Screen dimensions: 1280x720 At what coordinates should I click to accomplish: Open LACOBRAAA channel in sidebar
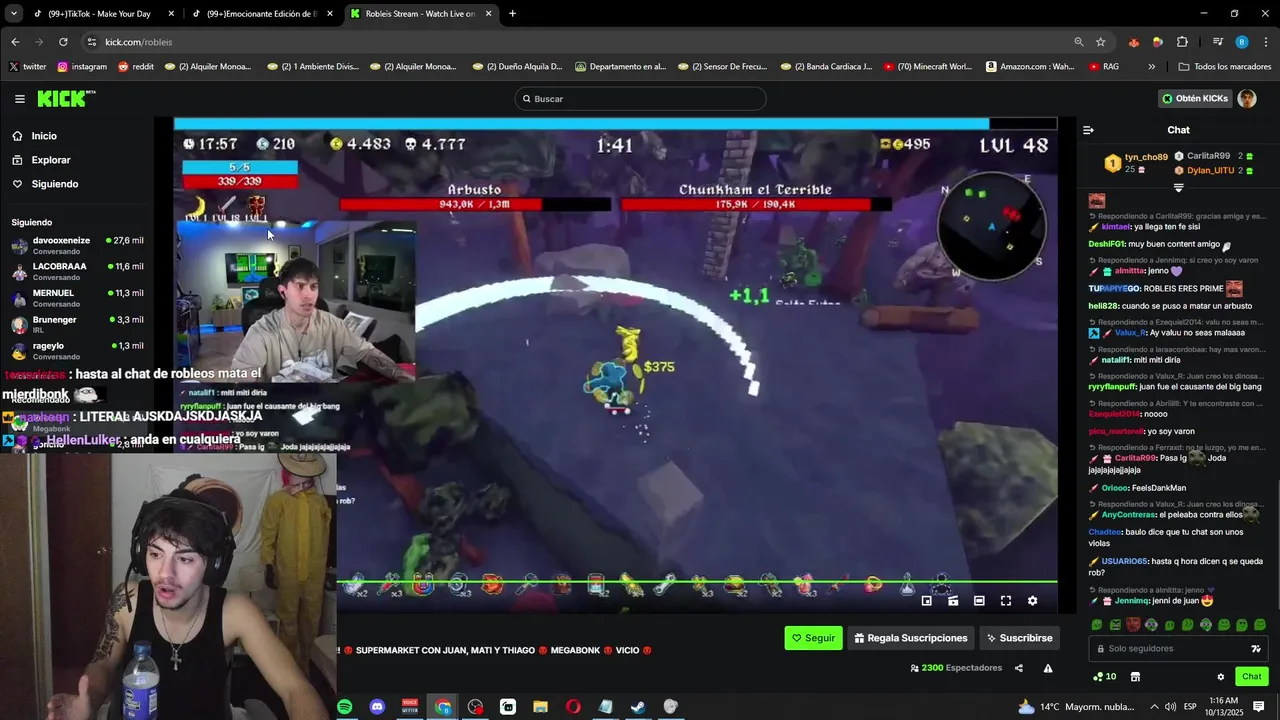point(78,272)
